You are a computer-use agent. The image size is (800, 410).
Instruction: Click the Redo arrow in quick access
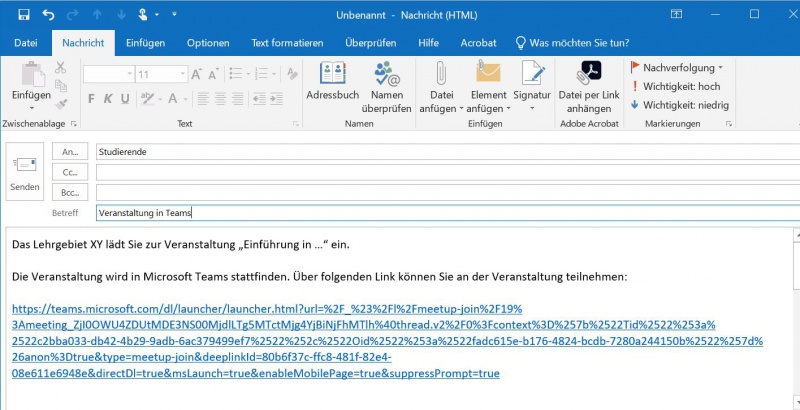pos(72,15)
